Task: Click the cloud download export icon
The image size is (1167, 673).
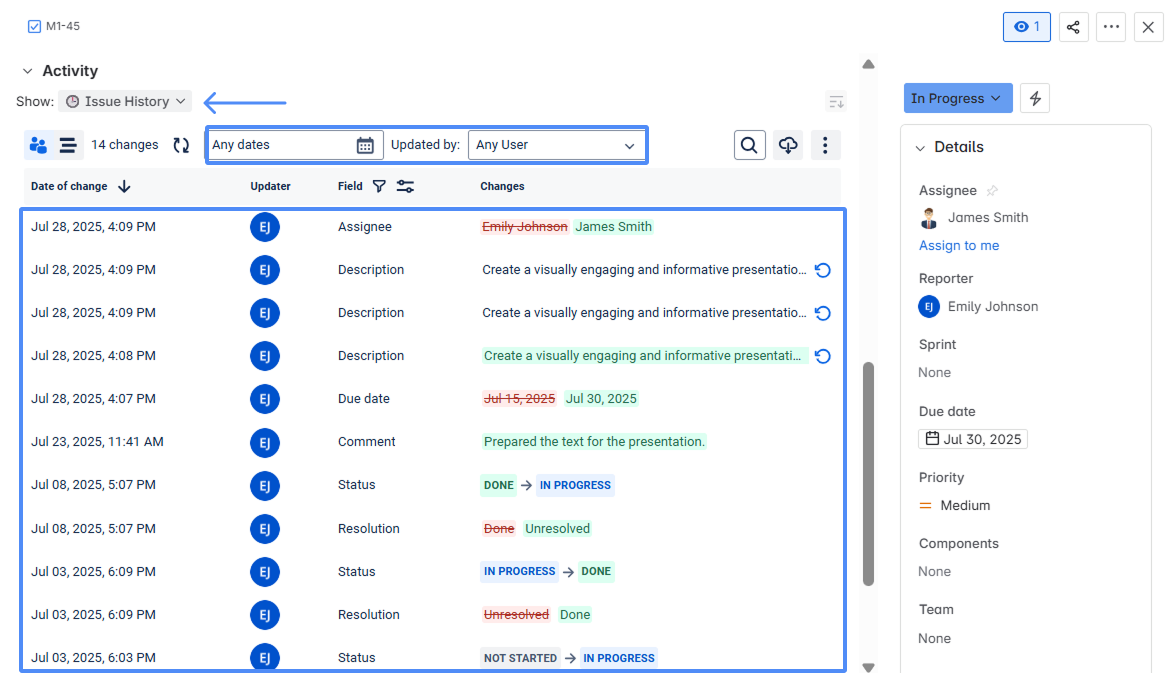Action: click(x=788, y=145)
